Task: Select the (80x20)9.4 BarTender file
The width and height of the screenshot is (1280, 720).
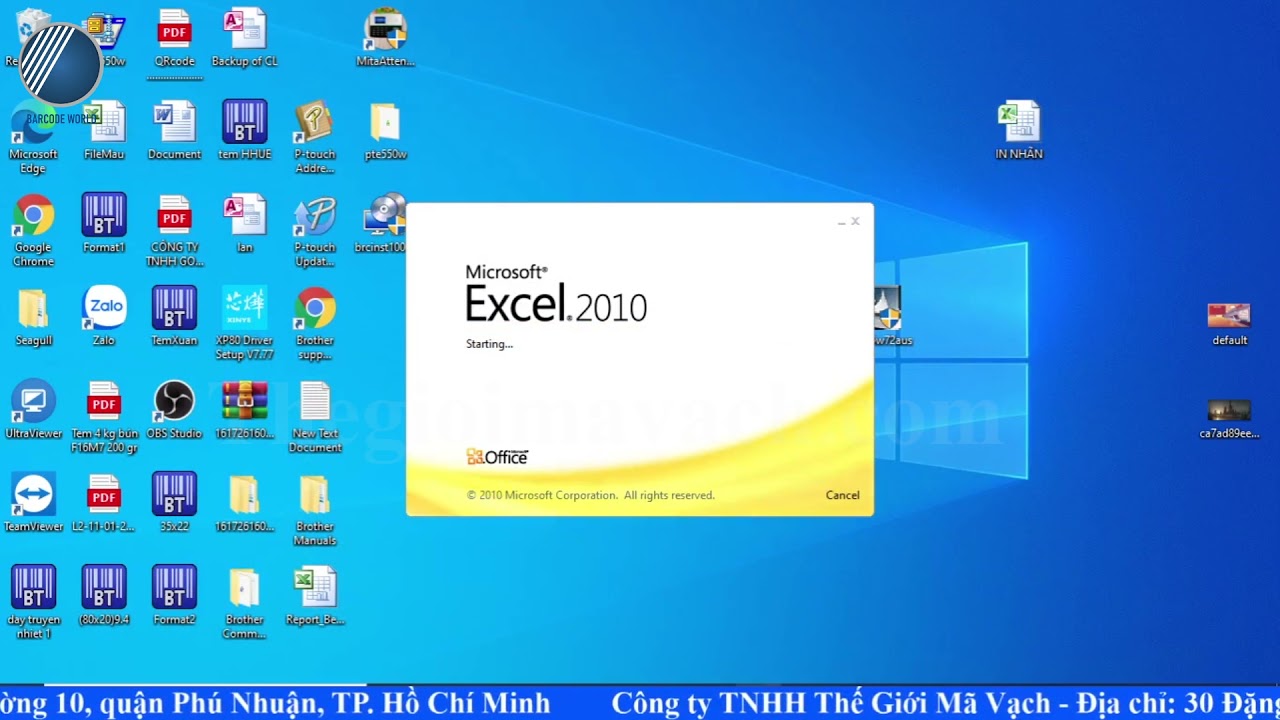Action: [x=104, y=597]
